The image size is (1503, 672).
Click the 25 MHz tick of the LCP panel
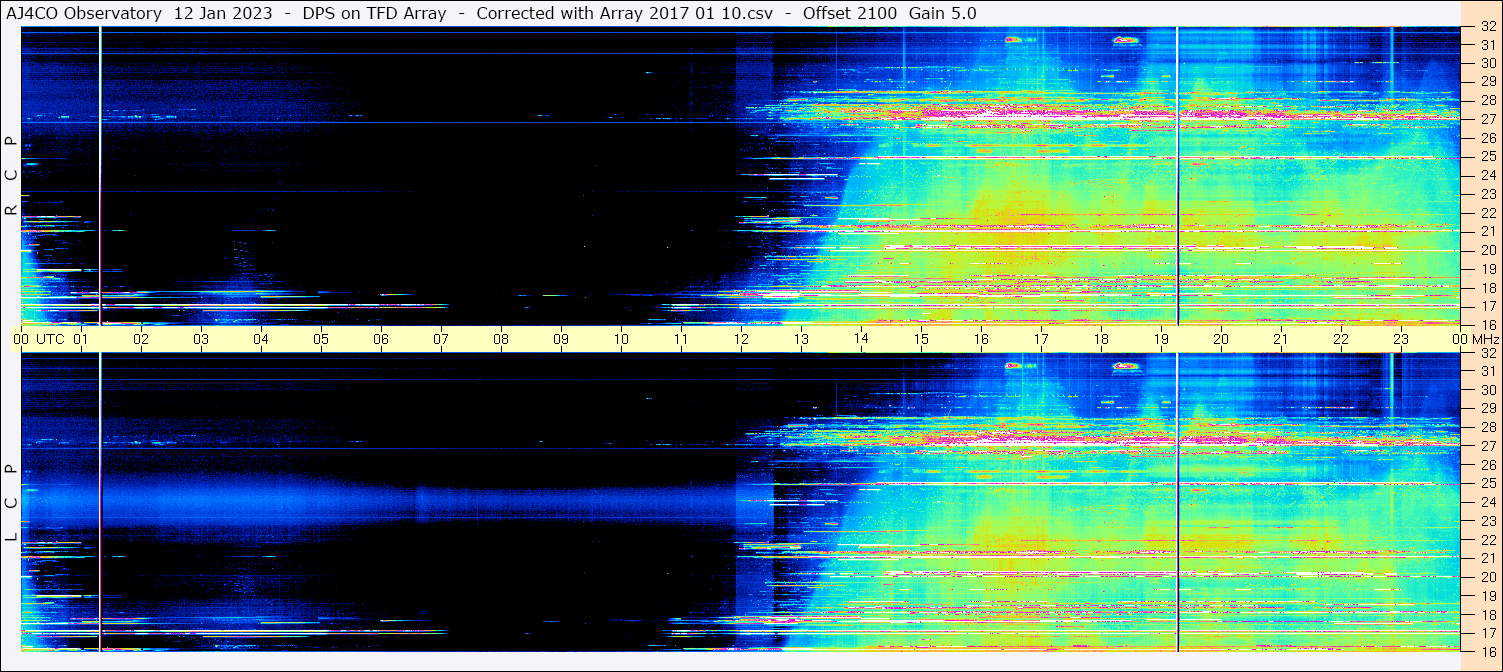pos(1487,484)
